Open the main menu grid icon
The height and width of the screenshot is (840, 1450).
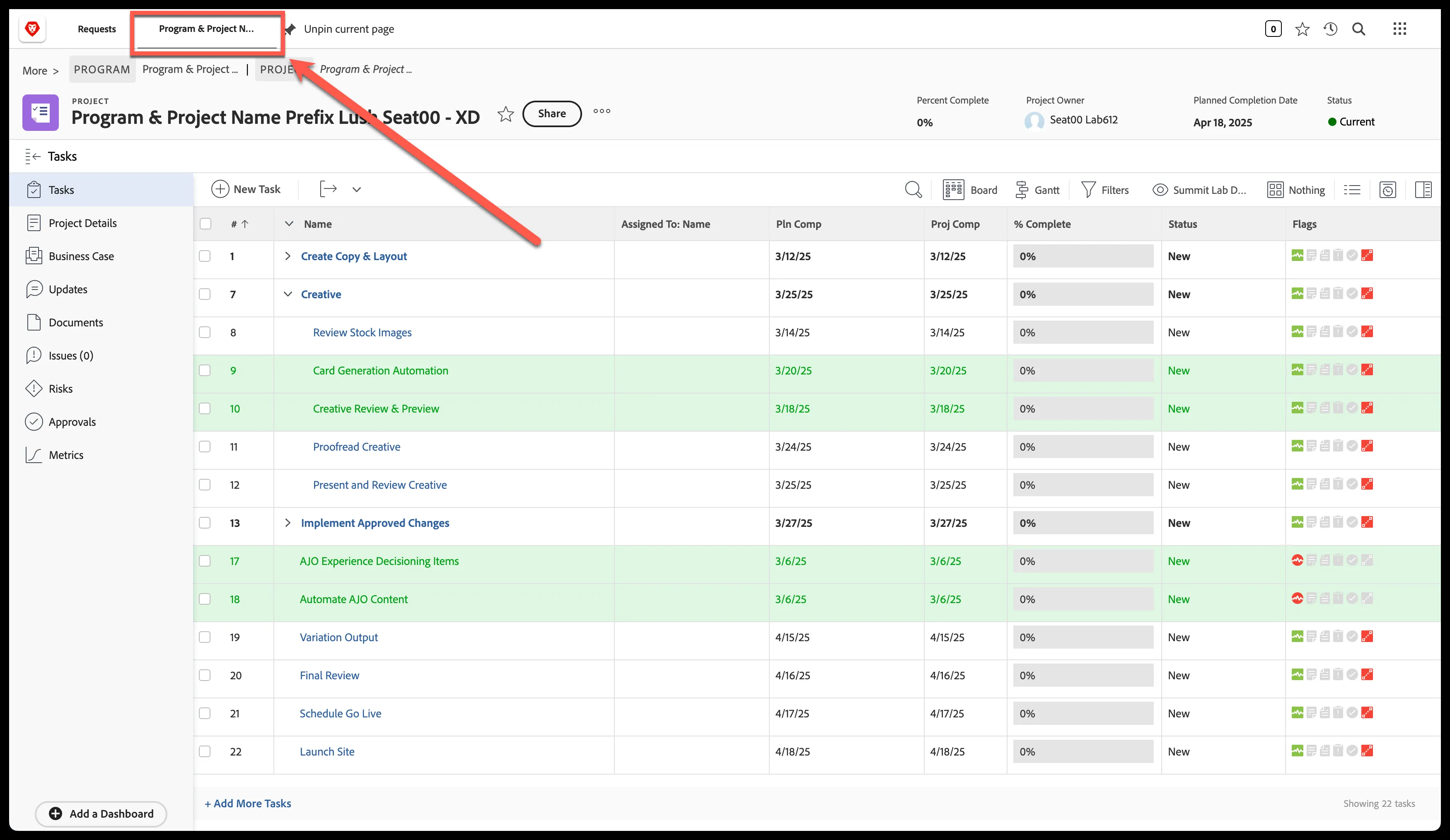click(x=1399, y=29)
